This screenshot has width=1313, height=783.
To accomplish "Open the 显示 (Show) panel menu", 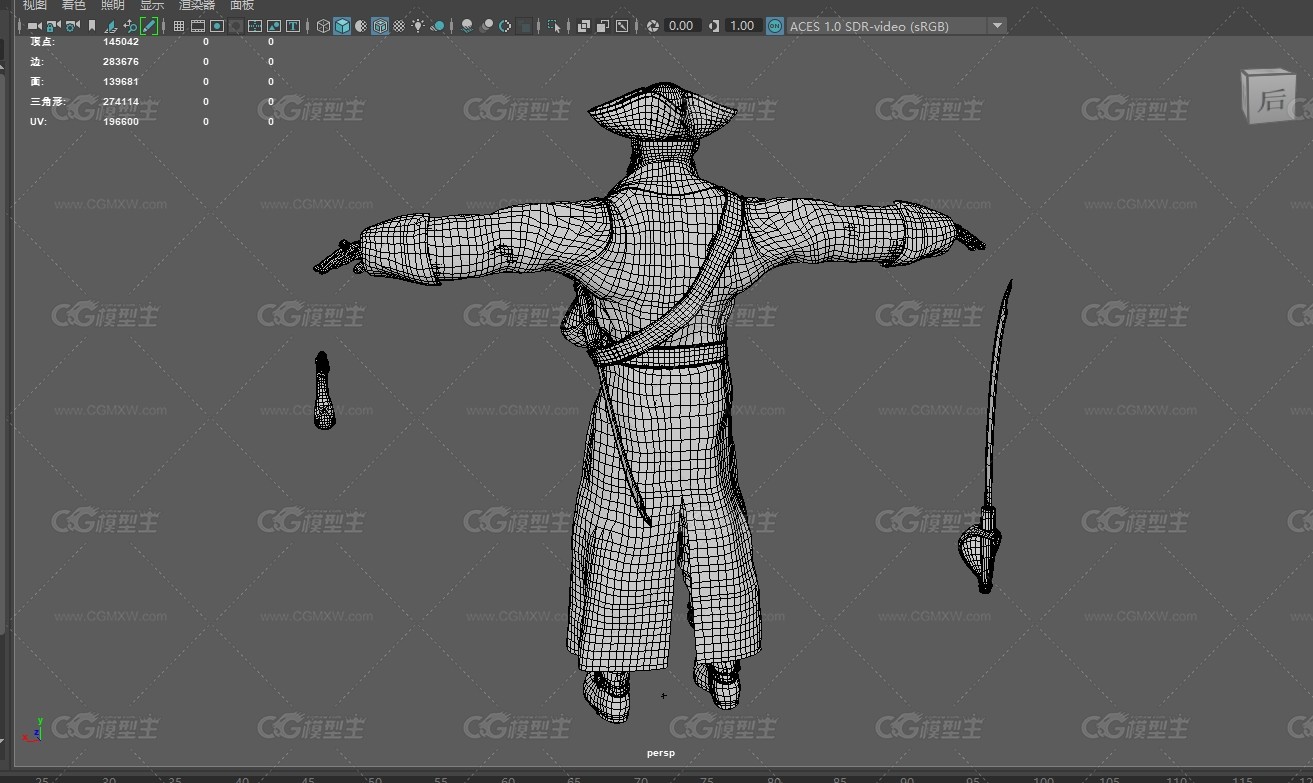I will (x=152, y=5).
